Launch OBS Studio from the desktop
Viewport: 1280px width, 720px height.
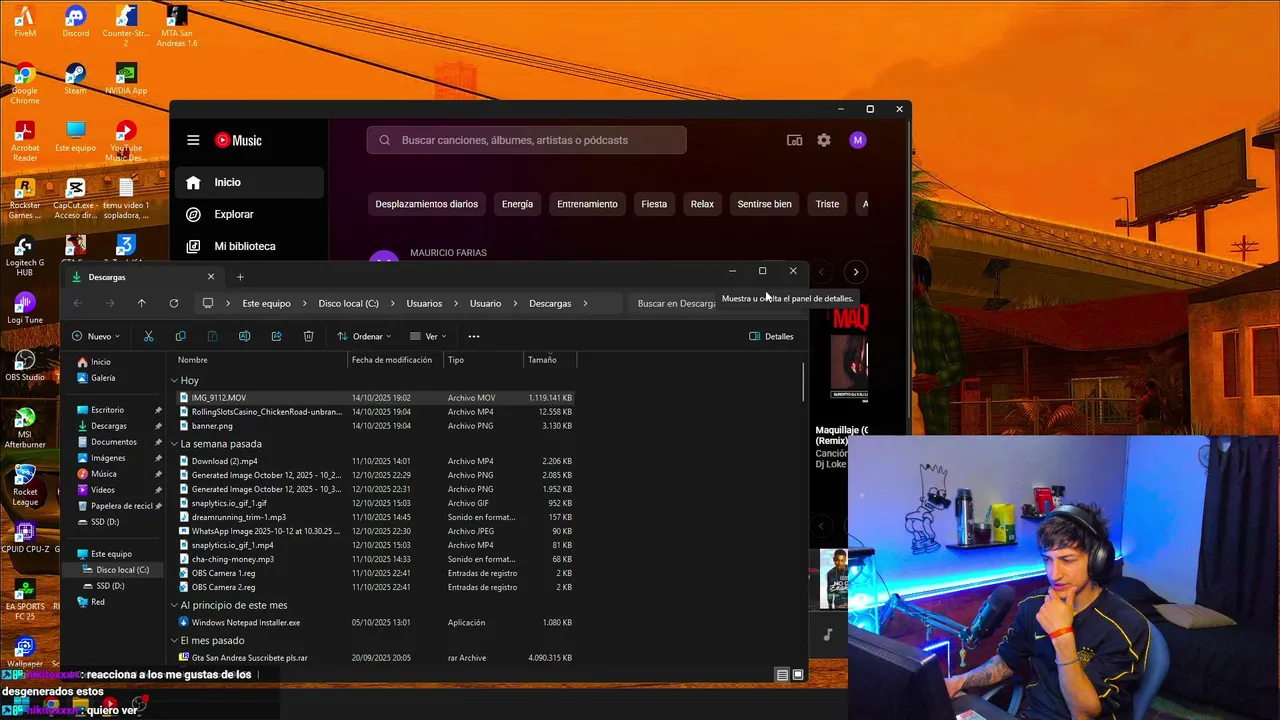coord(25,365)
